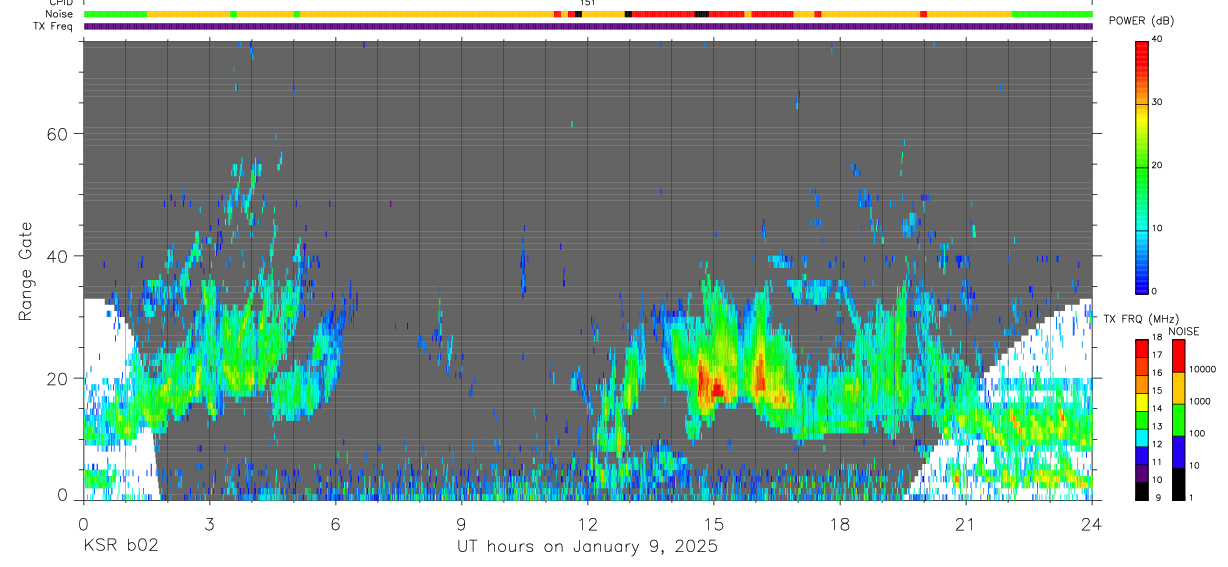
Task: Click the 'UT hours on January 9, 2025' title
Action: [587, 547]
